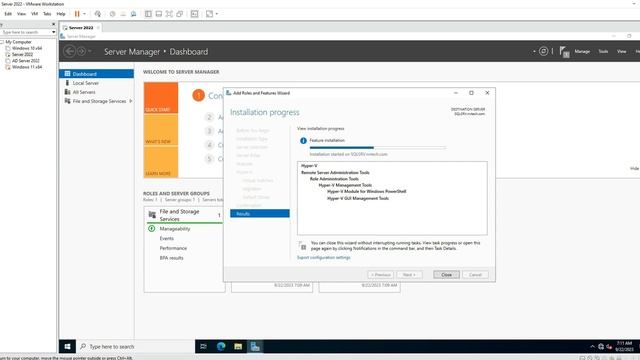Viewport: 640px width, 360px height.
Task: Select Dashboard in Server Manager sidebar
Action: [96, 74]
